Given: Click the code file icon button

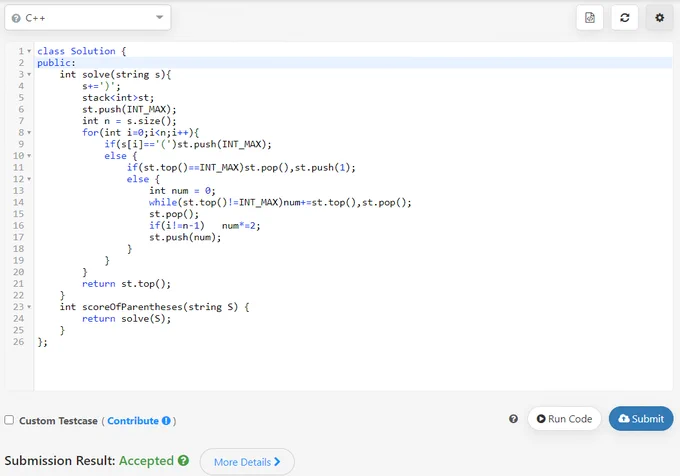Looking at the screenshot, I should (590, 18).
